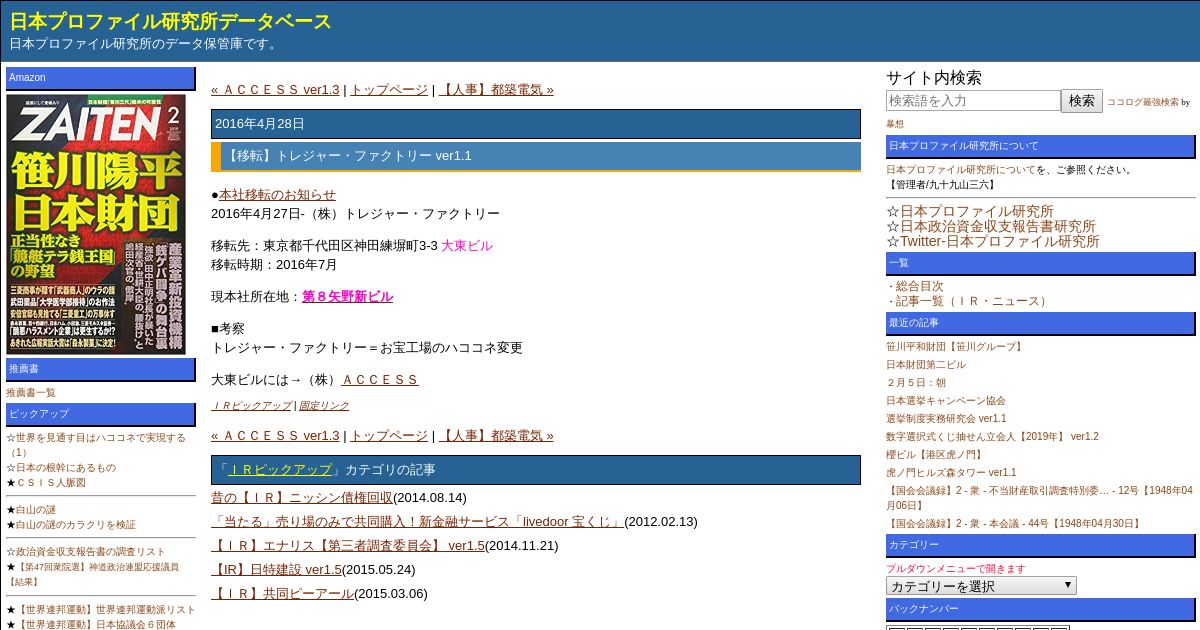Screen dimensions: 1200x630
Task: Open the 本社移転のお知らせ link
Action: [x=277, y=194]
